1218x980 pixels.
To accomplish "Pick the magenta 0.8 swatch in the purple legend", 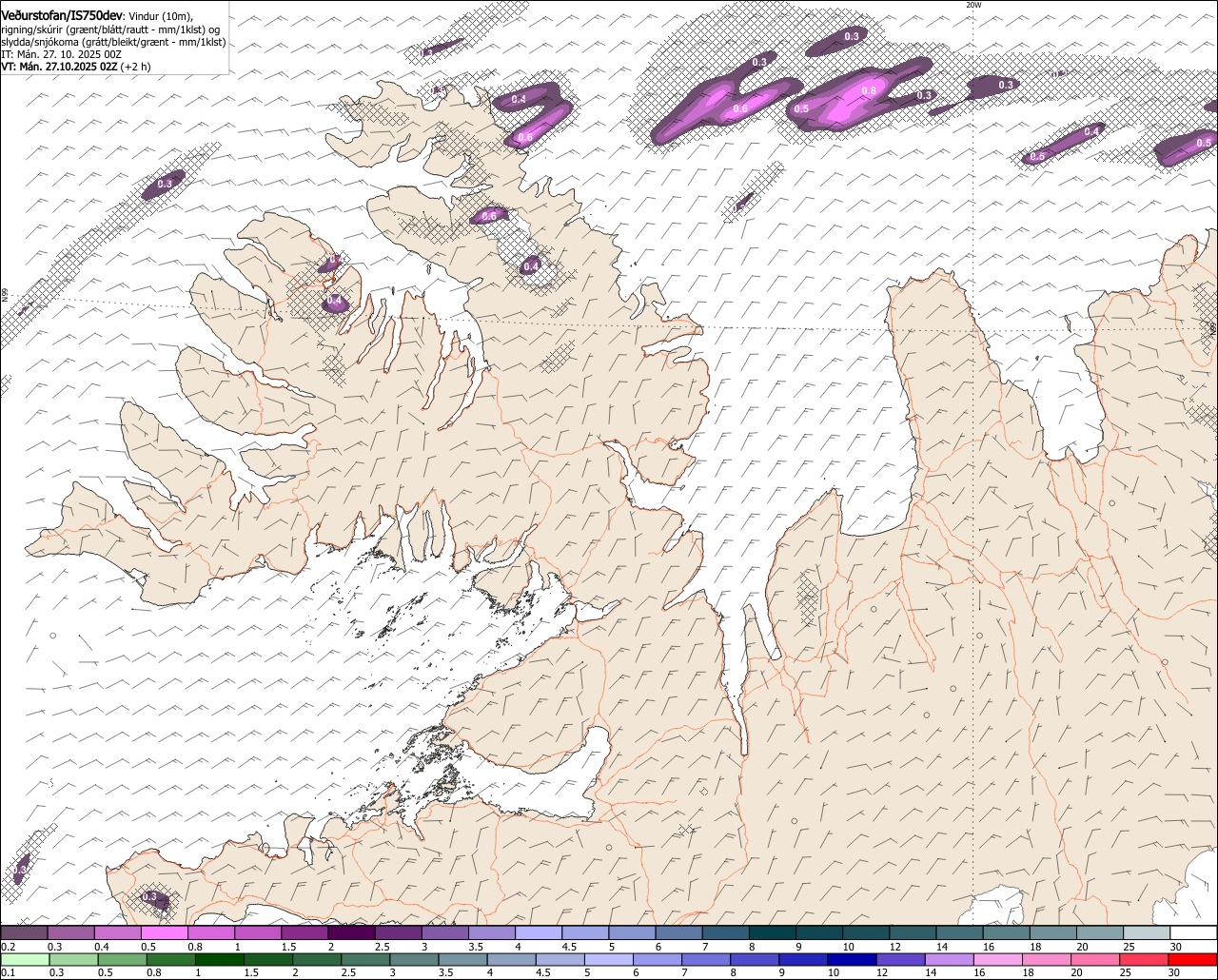I will [210, 932].
